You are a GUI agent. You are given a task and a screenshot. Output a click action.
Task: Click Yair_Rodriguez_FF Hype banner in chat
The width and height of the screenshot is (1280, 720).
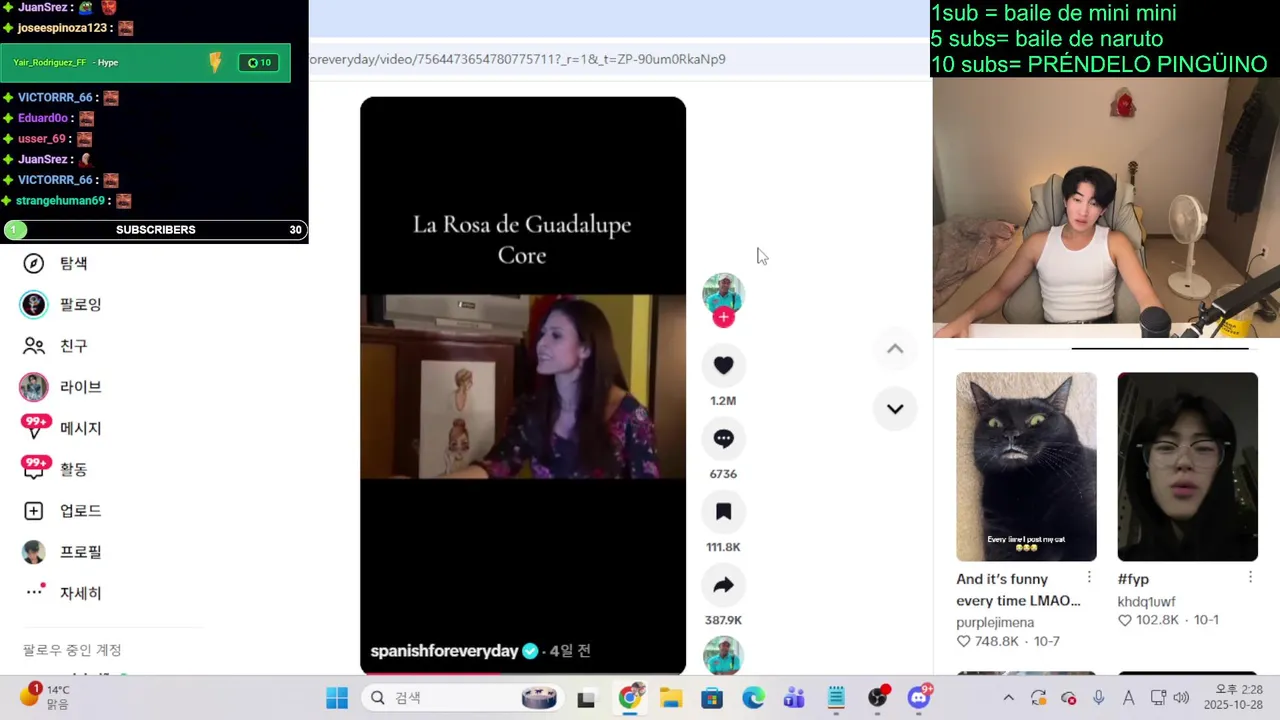click(146, 63)
